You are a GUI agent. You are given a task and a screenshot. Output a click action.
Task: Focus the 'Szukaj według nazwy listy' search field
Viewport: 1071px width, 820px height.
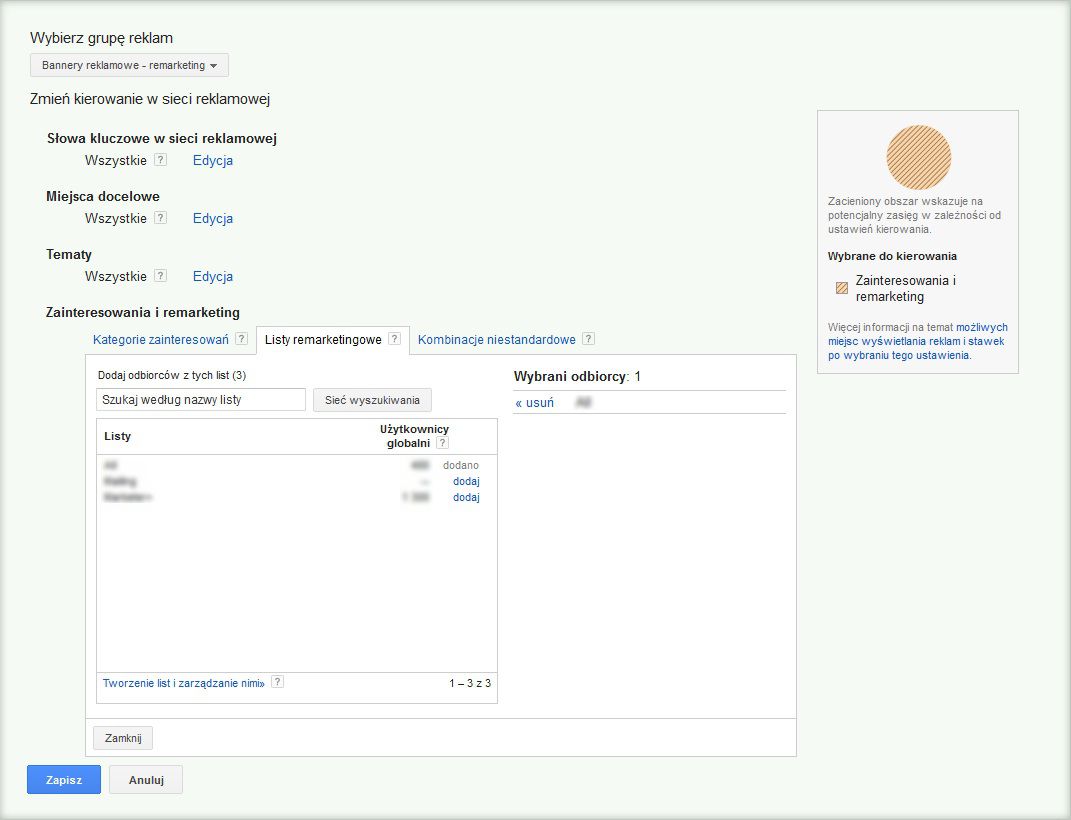pyautogui.click(x=201, y=400)
